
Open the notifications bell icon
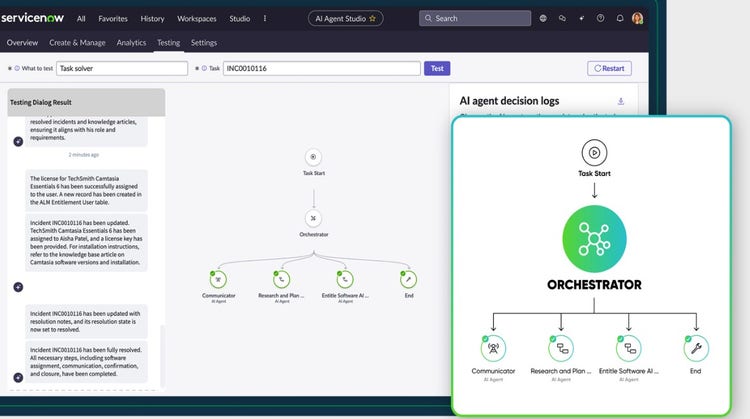619,18
